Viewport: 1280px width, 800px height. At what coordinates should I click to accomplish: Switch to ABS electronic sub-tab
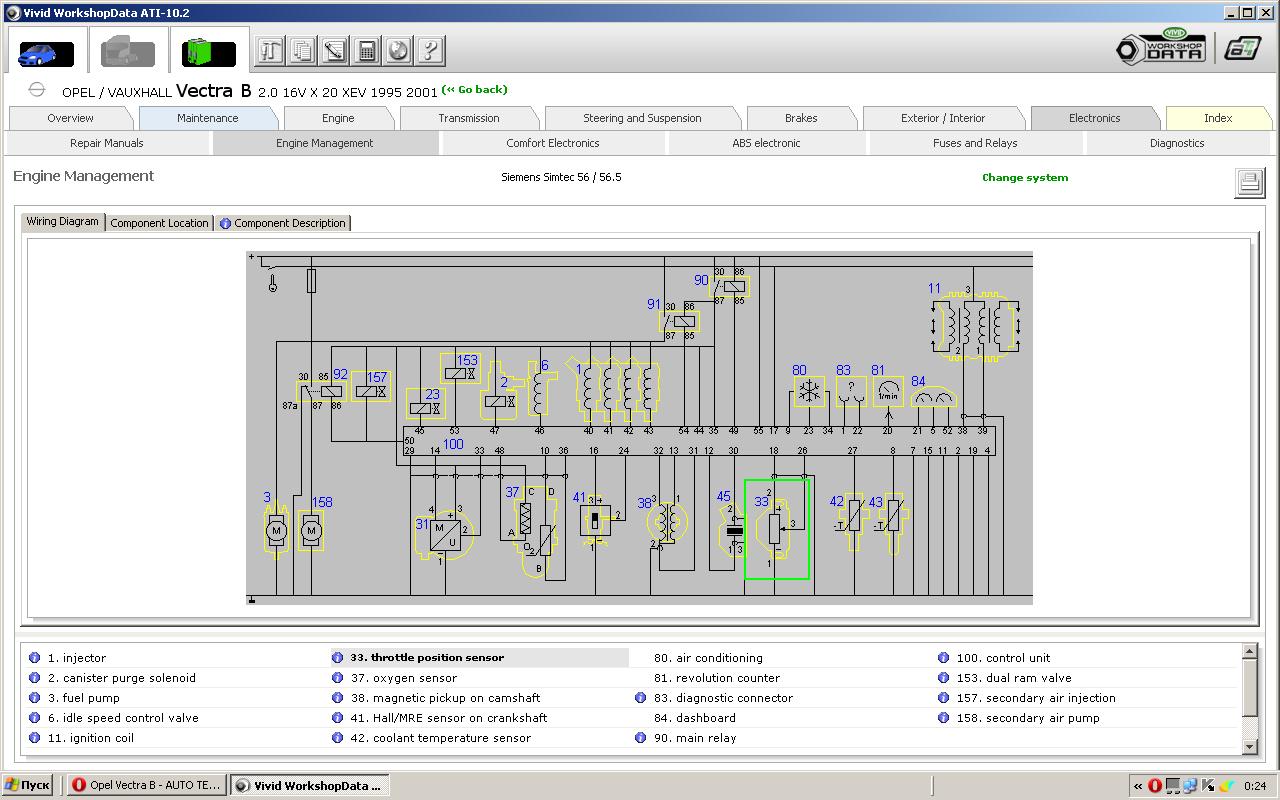point(767,143)
